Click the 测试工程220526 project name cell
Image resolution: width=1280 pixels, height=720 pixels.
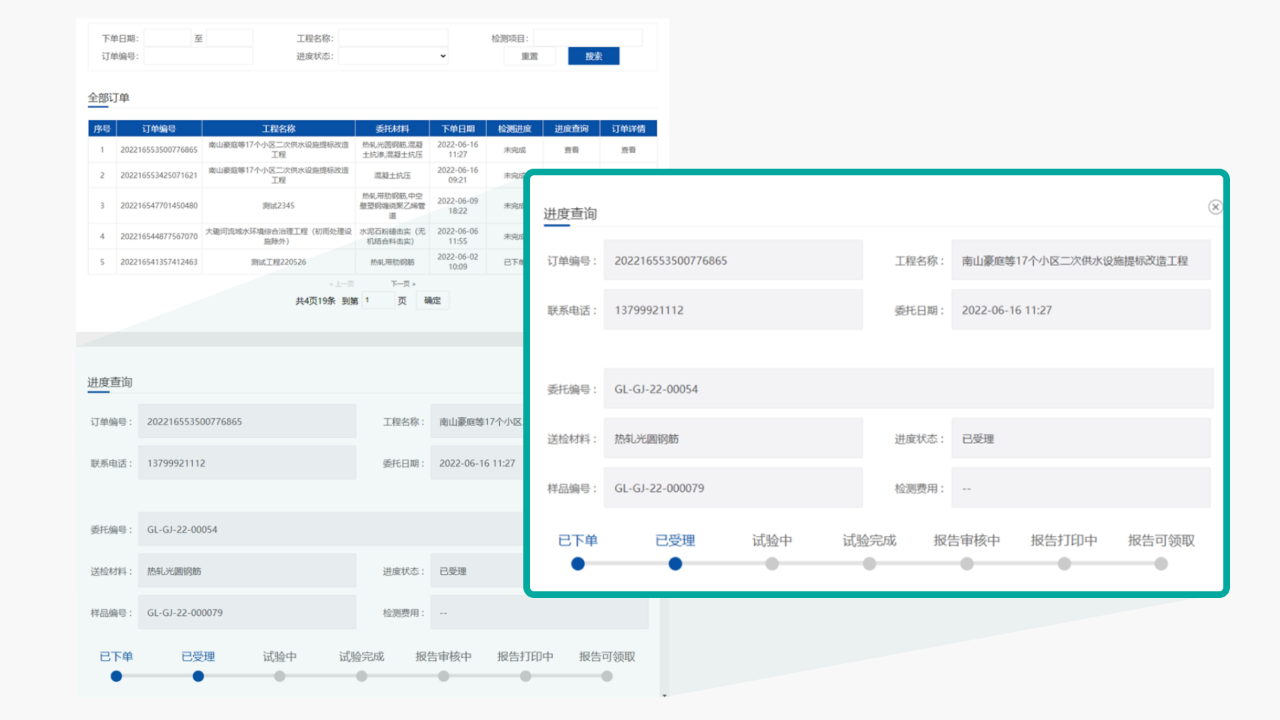click(x=278, y=262)
